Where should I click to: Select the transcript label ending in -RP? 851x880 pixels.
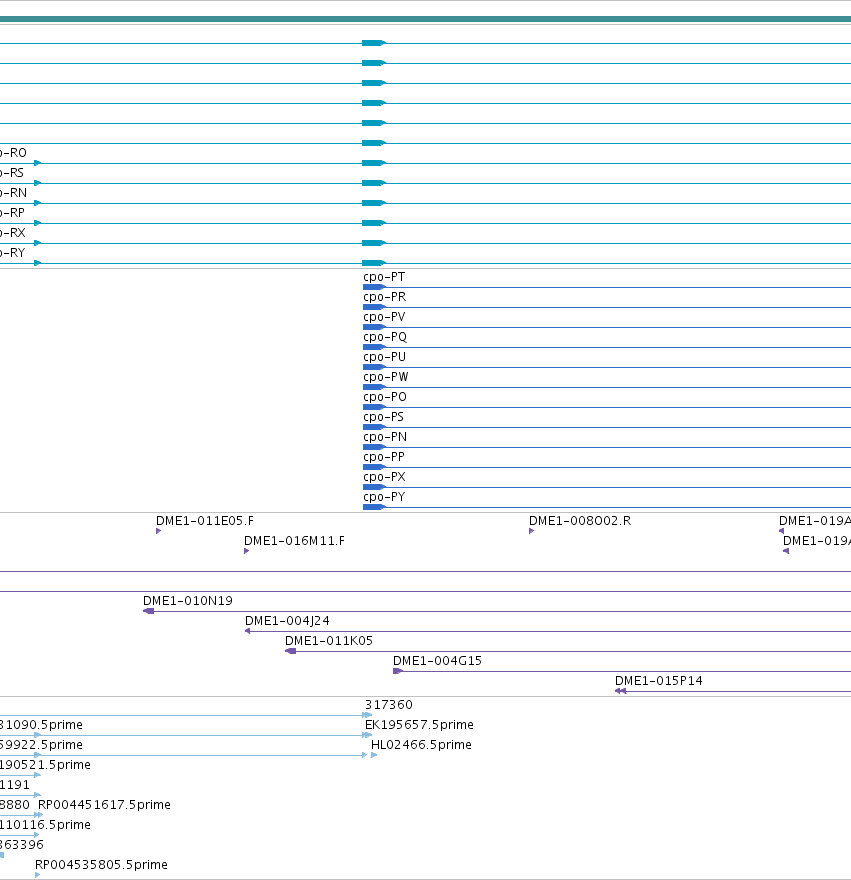pyautogui.click(x=12, y=213)
